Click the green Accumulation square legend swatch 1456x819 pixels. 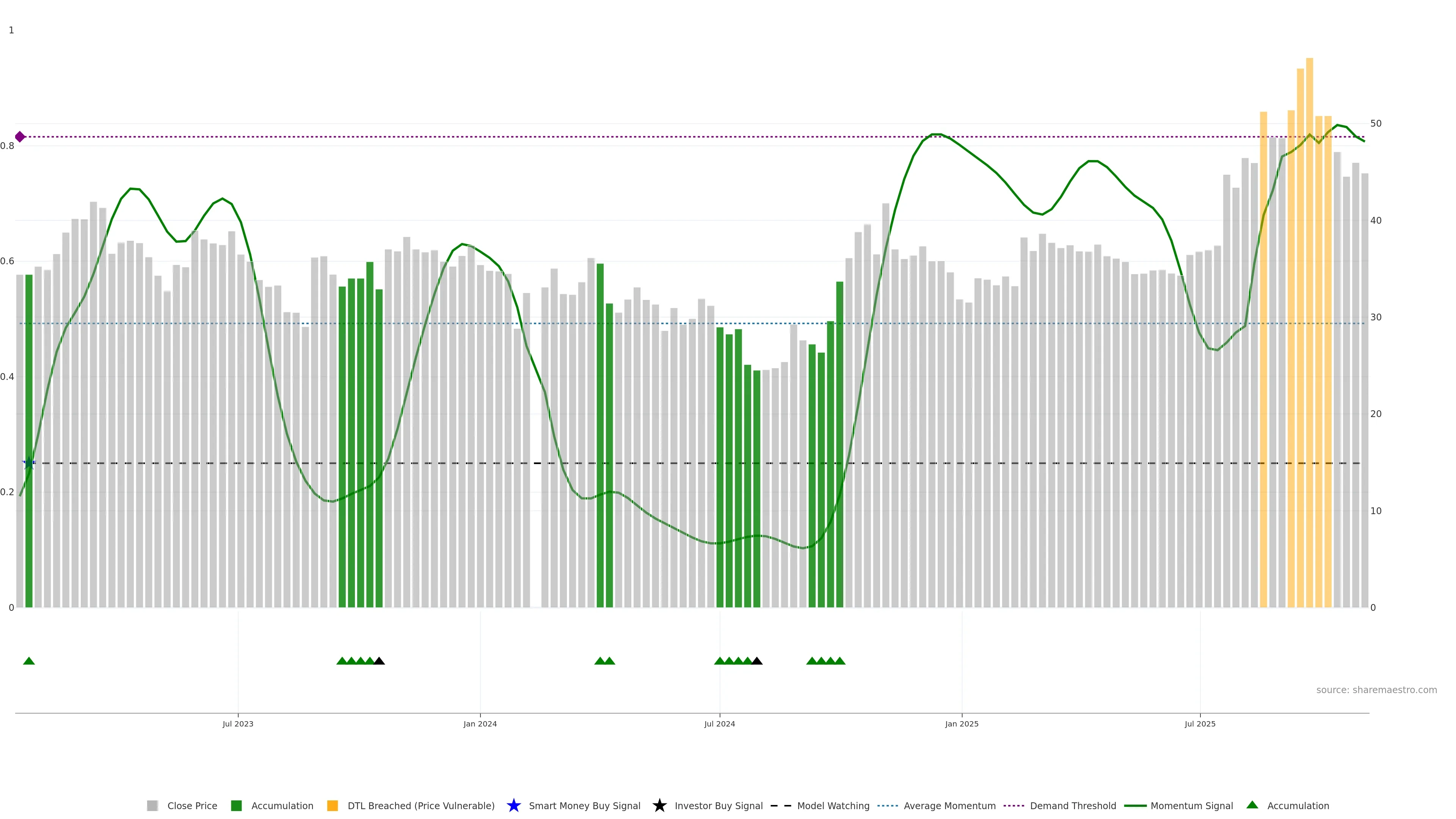(236, 805)
